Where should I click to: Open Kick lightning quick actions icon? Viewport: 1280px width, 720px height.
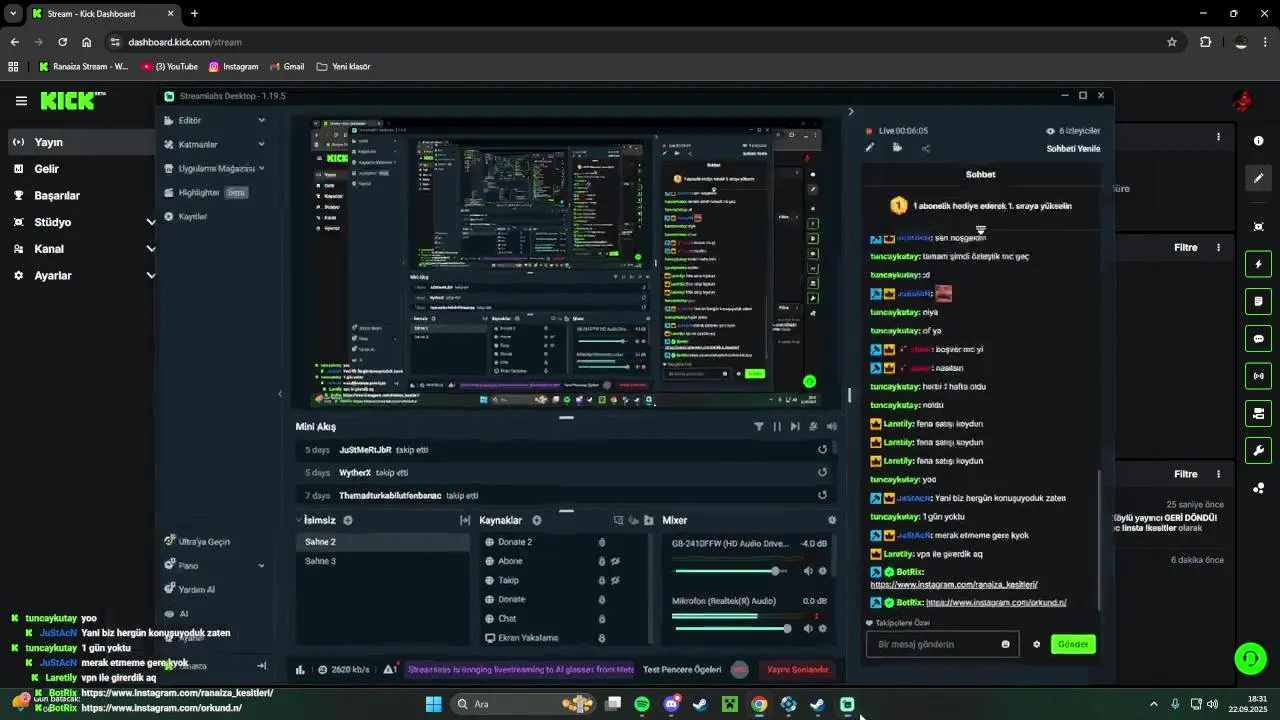tap(1258, 264)
